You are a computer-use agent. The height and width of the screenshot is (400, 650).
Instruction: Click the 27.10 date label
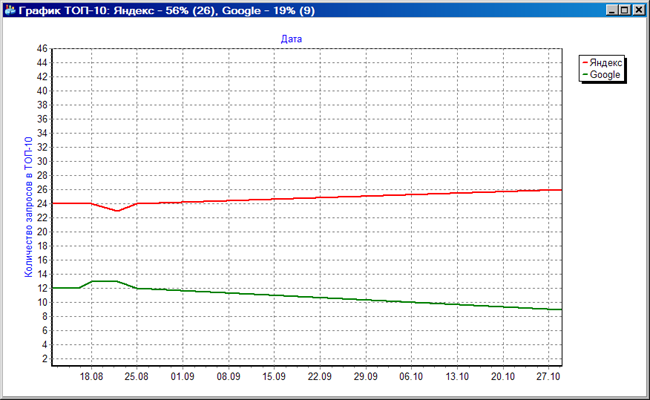click(548, 376)
